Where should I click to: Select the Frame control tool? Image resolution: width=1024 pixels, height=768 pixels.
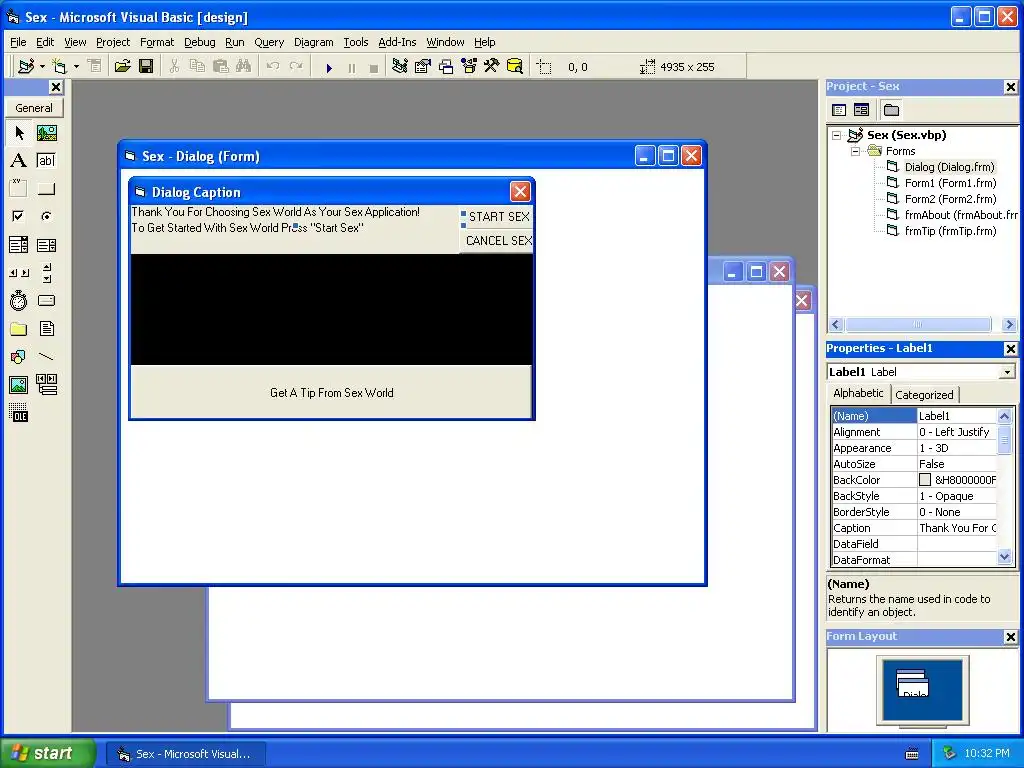coord(19,189)
